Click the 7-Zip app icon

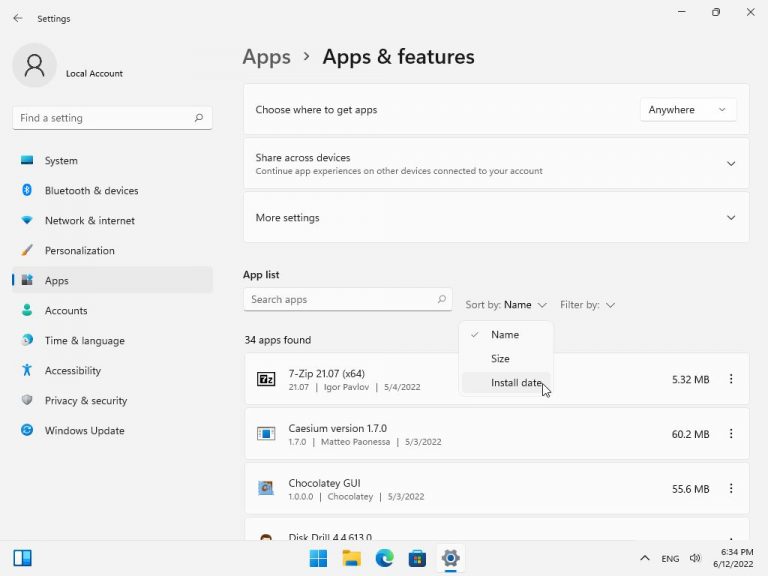266,379
